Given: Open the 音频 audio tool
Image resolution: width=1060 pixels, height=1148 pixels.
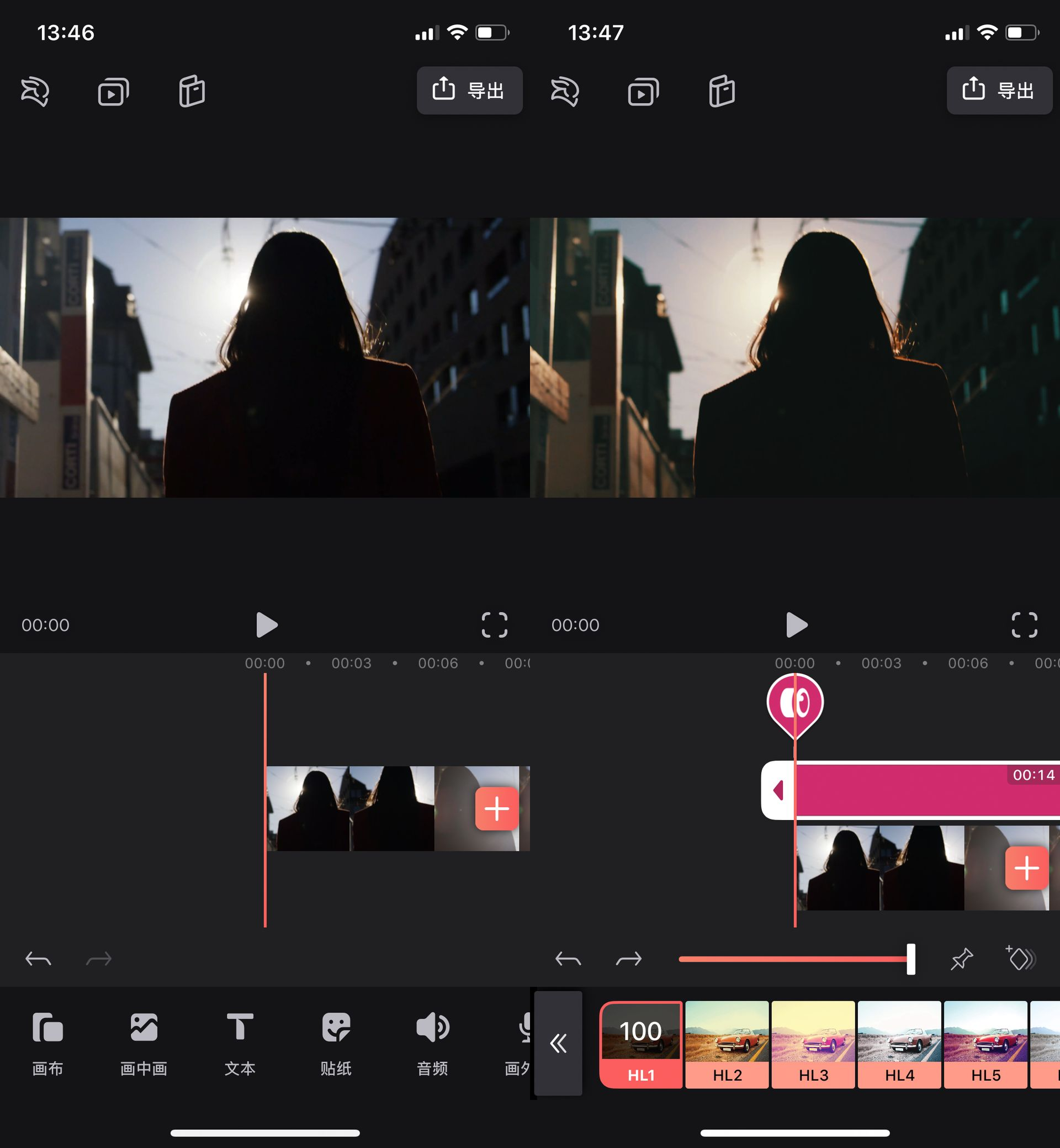Looking at the screenshot, I should (432, 1043).
